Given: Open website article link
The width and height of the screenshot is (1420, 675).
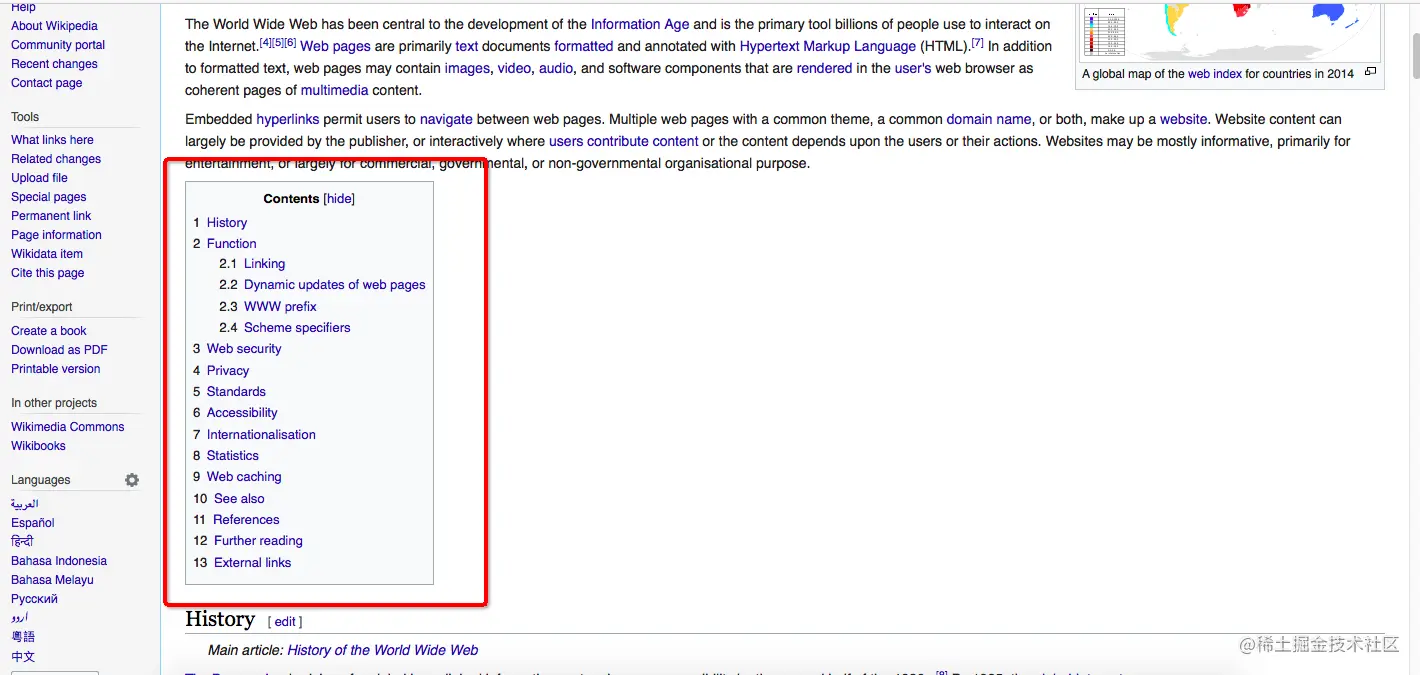Looking at the screenshot, I should [1183, 119].
